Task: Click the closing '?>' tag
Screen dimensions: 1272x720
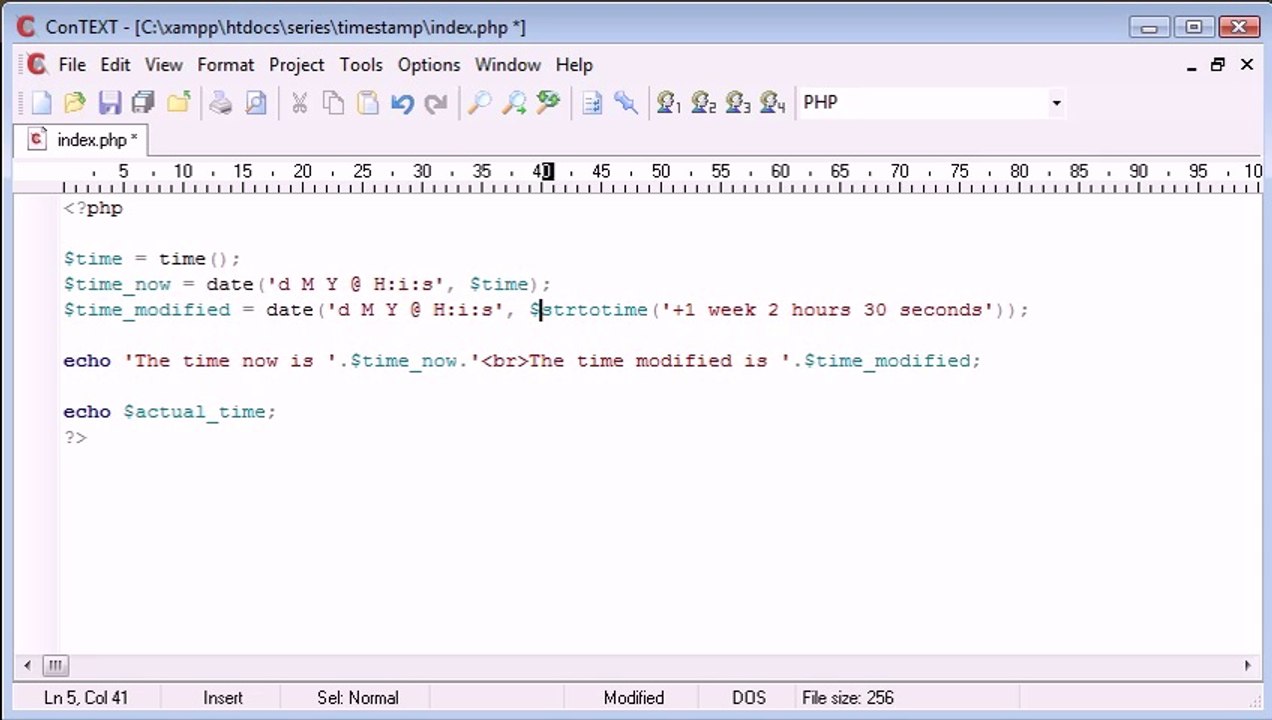Action: (75, 437)
